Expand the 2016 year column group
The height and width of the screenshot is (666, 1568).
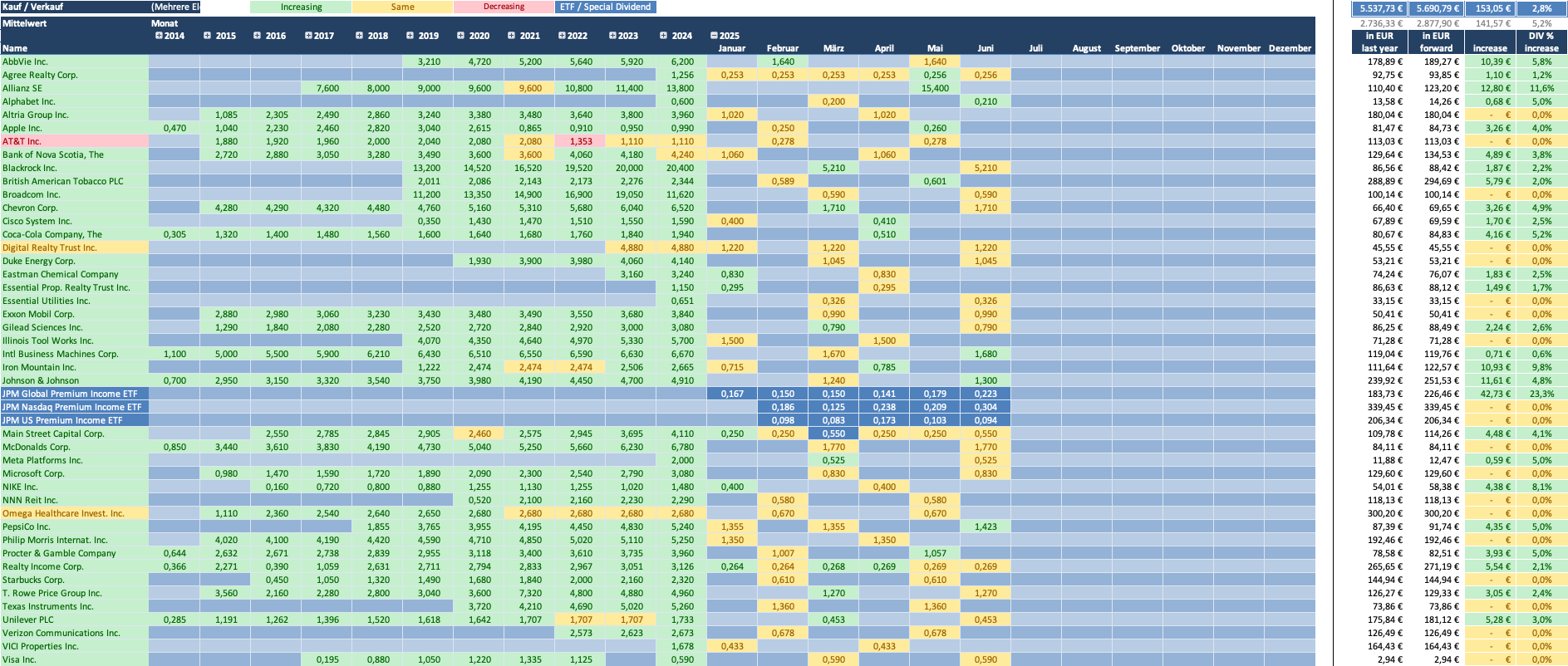(x=258, y=36)
